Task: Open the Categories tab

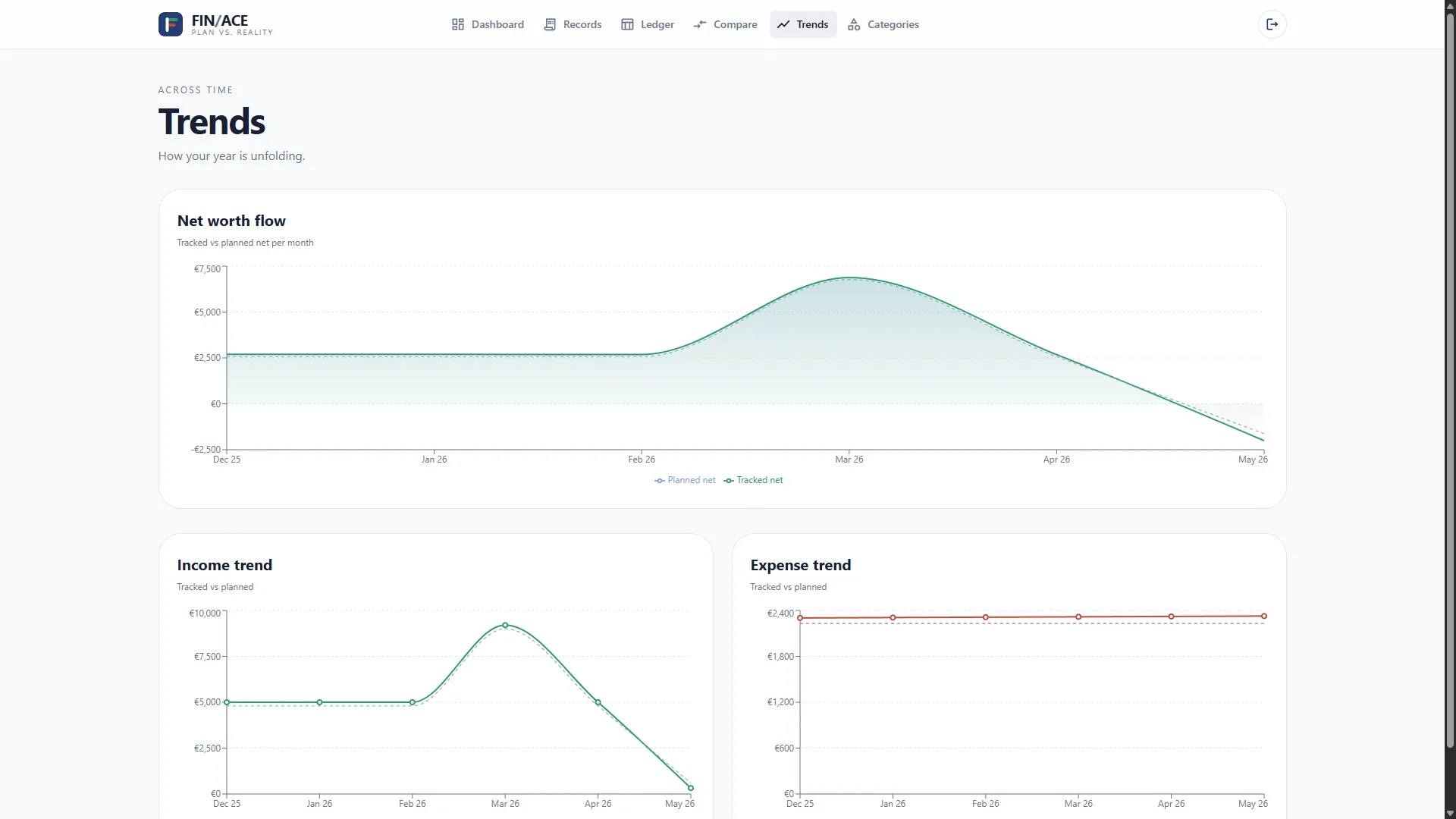Action: (x=883, y=24)
